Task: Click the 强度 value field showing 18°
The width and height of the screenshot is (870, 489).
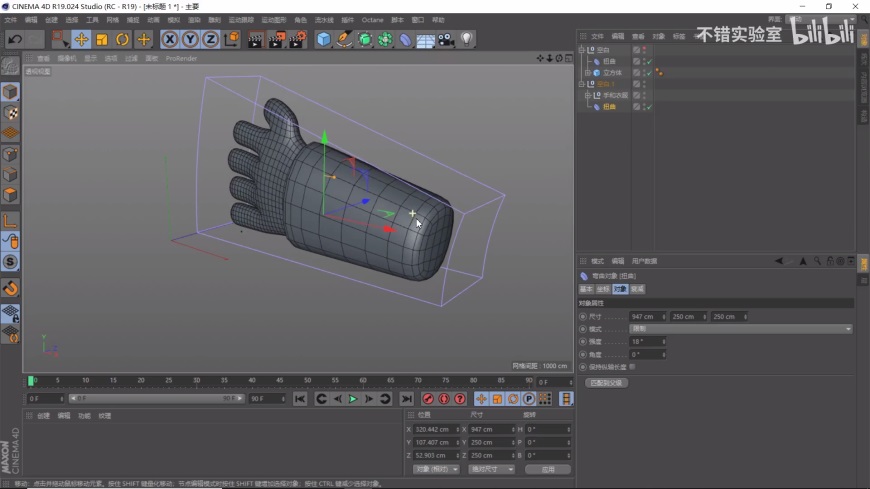Action: (645, 341)
